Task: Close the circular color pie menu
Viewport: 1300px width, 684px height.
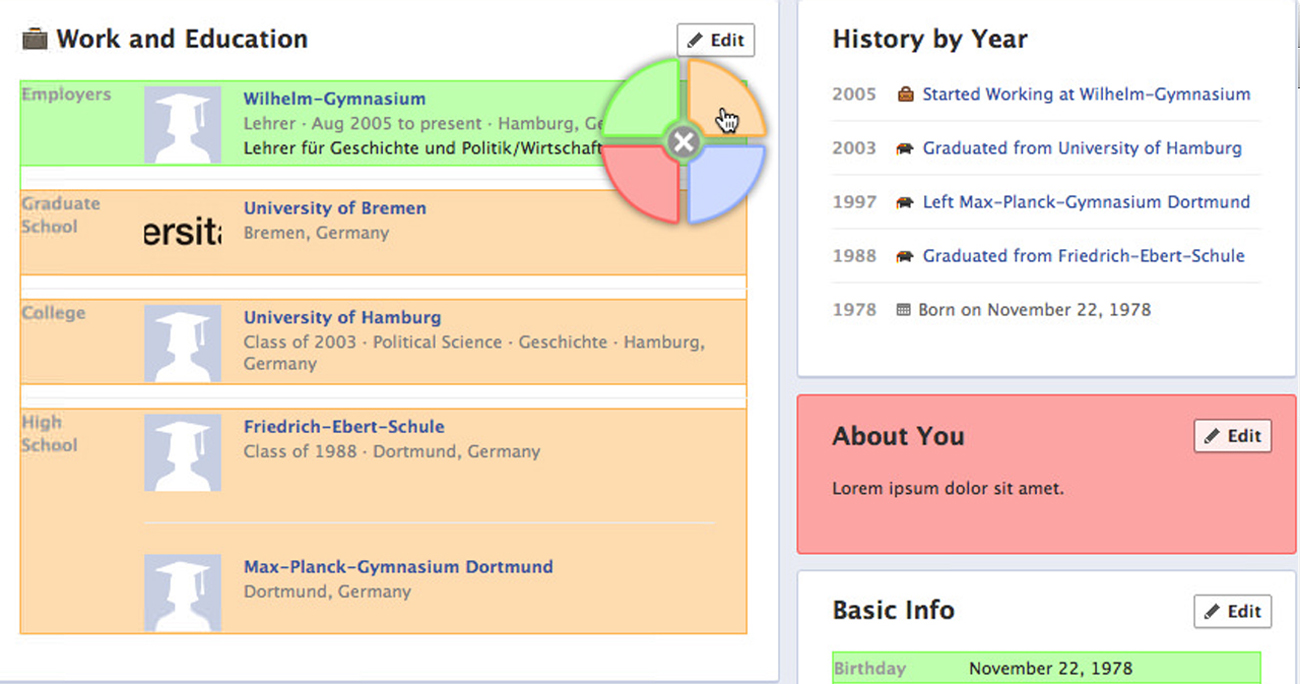Action: tap(684, 142)
